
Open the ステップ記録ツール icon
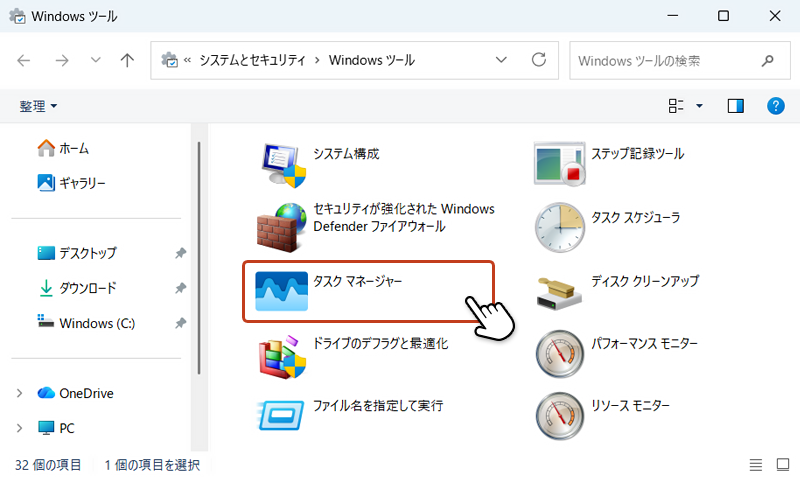pyautogui.click(x=560, y=164)
